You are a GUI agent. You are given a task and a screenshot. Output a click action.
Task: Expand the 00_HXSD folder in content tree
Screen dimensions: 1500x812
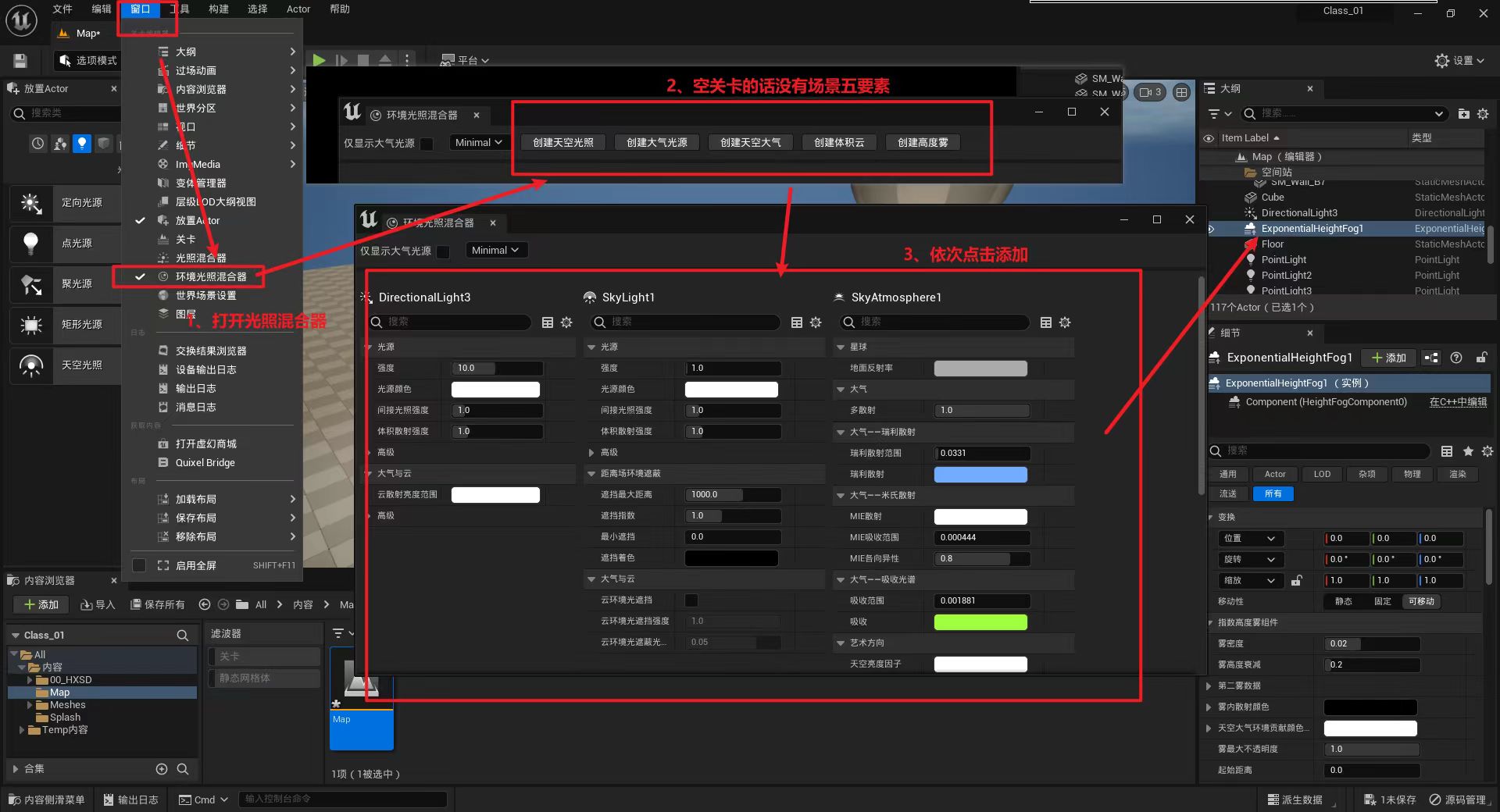click(30, 680)
